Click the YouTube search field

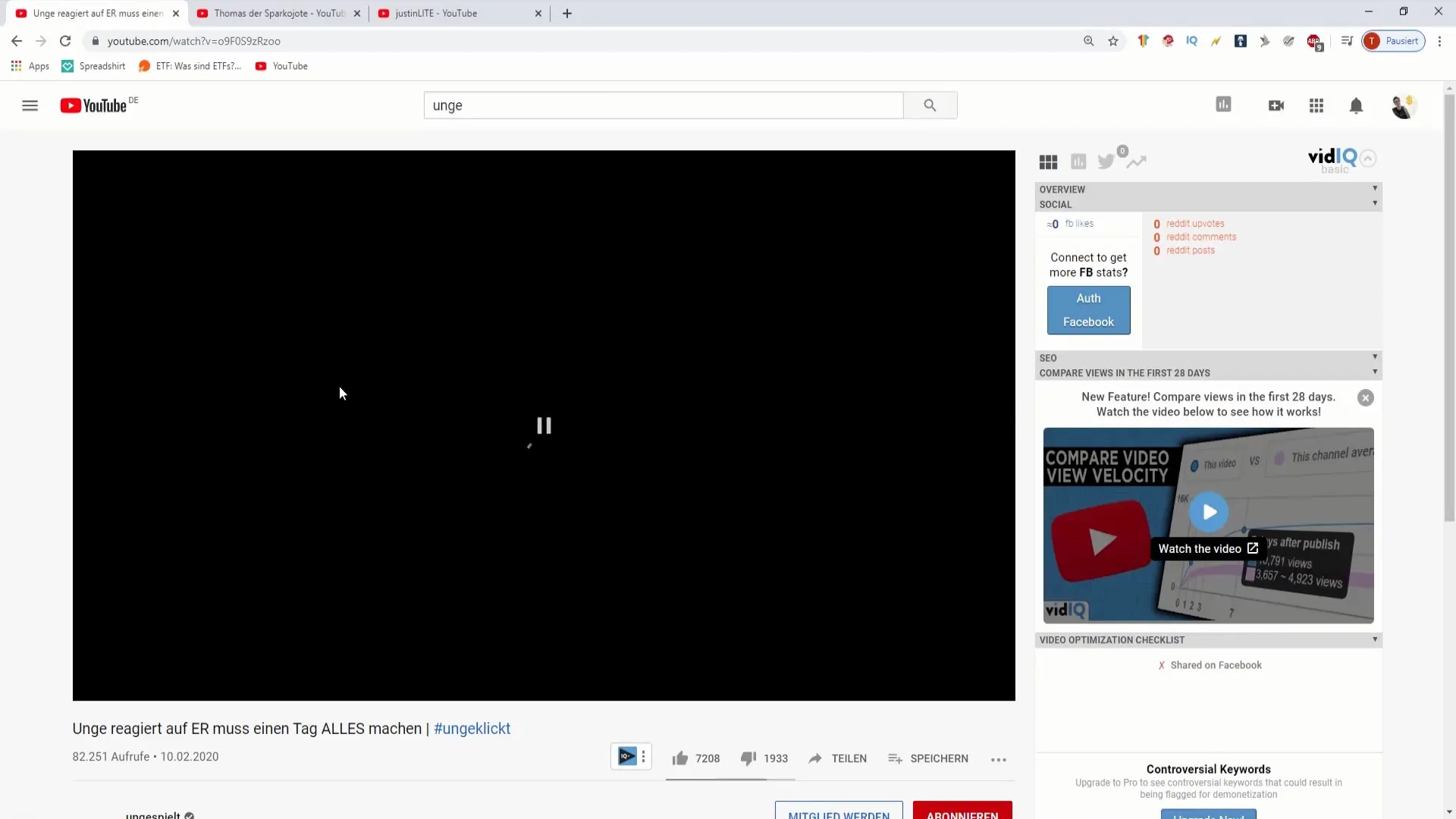664,105
